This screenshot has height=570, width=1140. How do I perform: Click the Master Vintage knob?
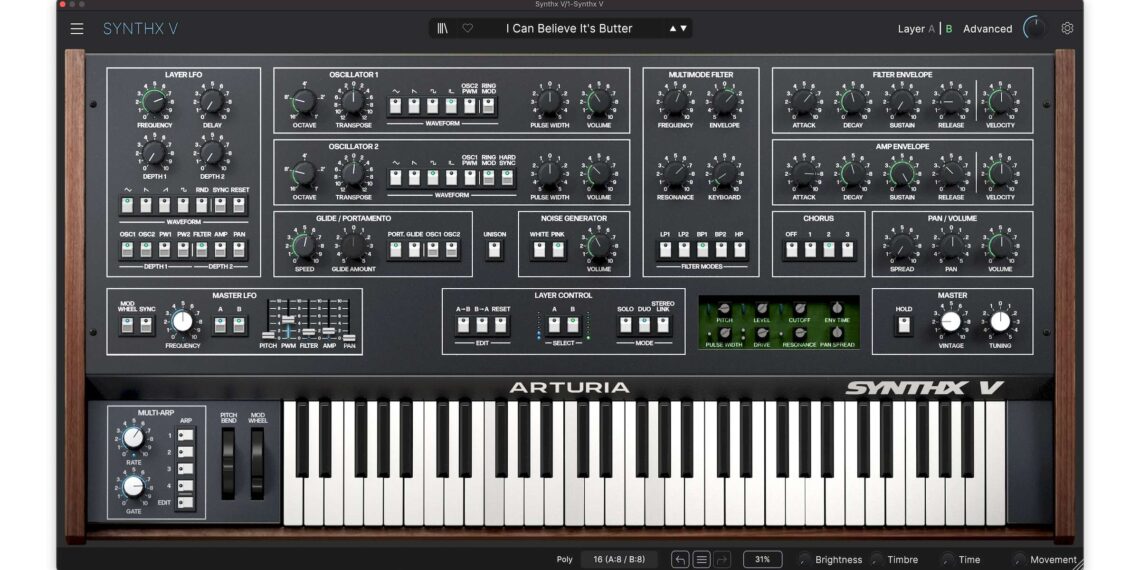click(x=951, y=321)
